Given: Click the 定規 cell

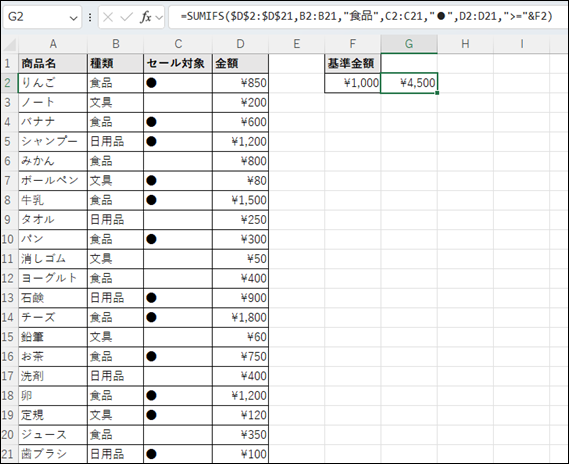Looking at the screenshot, I should tap(53, 415).
